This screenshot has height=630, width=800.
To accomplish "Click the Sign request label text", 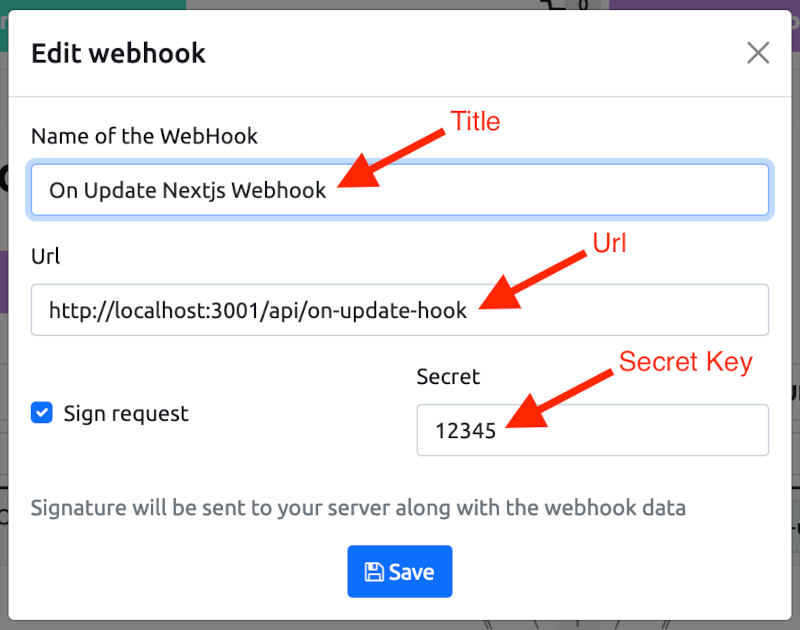I will tap(126, 414).
